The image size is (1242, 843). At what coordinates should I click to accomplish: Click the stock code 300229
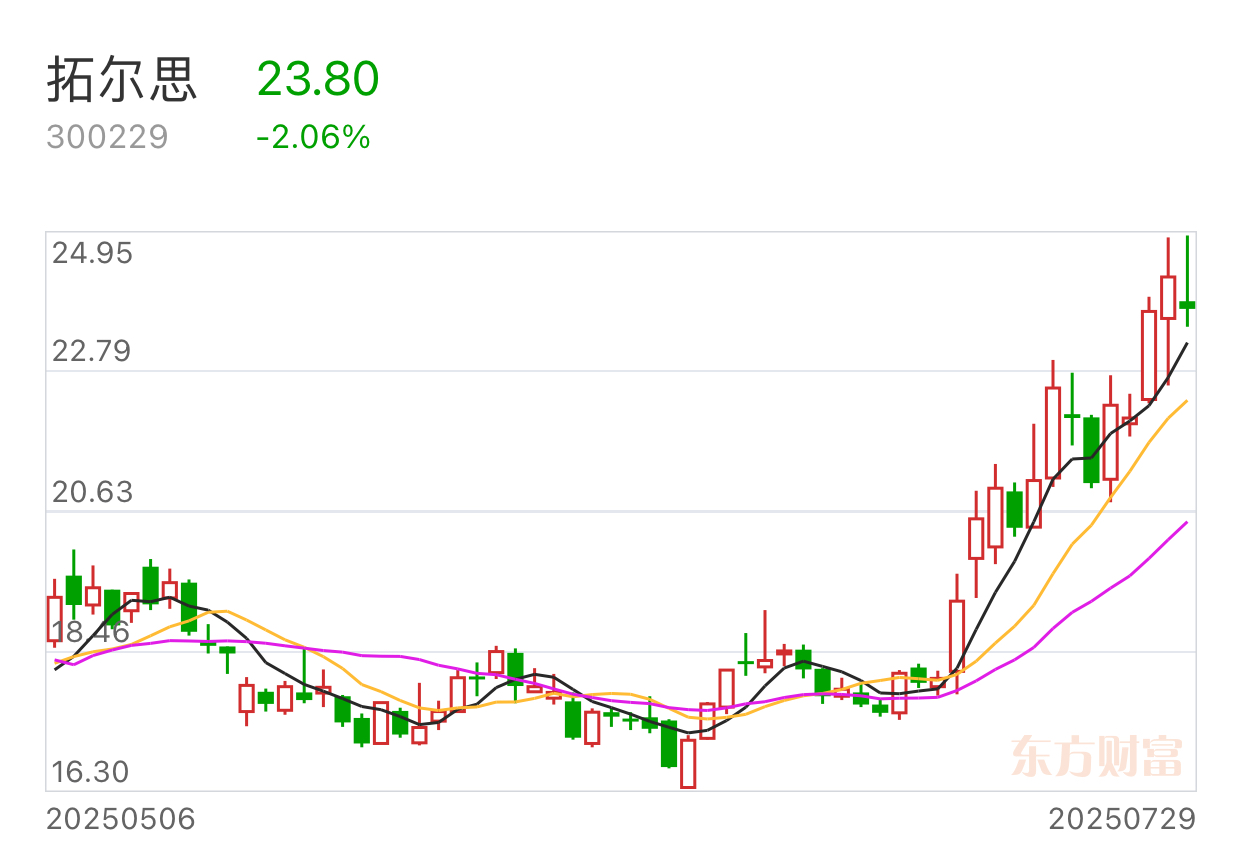[108, 137]
